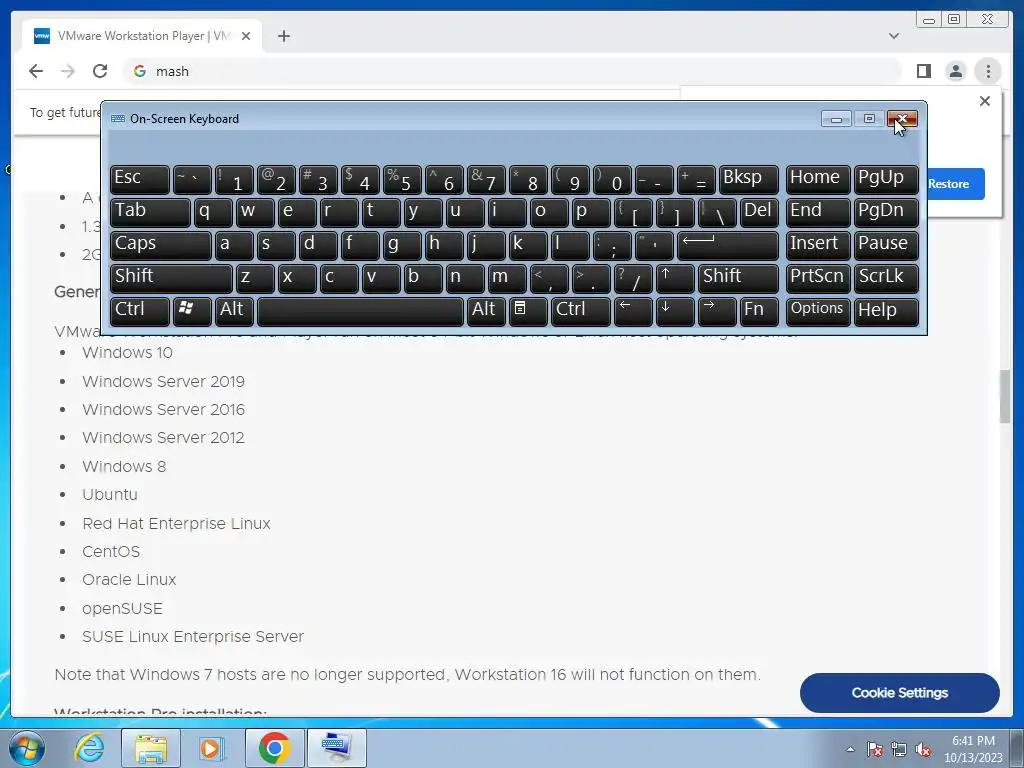Click the Enter key on On-Screen Keyboard
This screenshot has width=1024, height=768.
(x=728, y=245)
